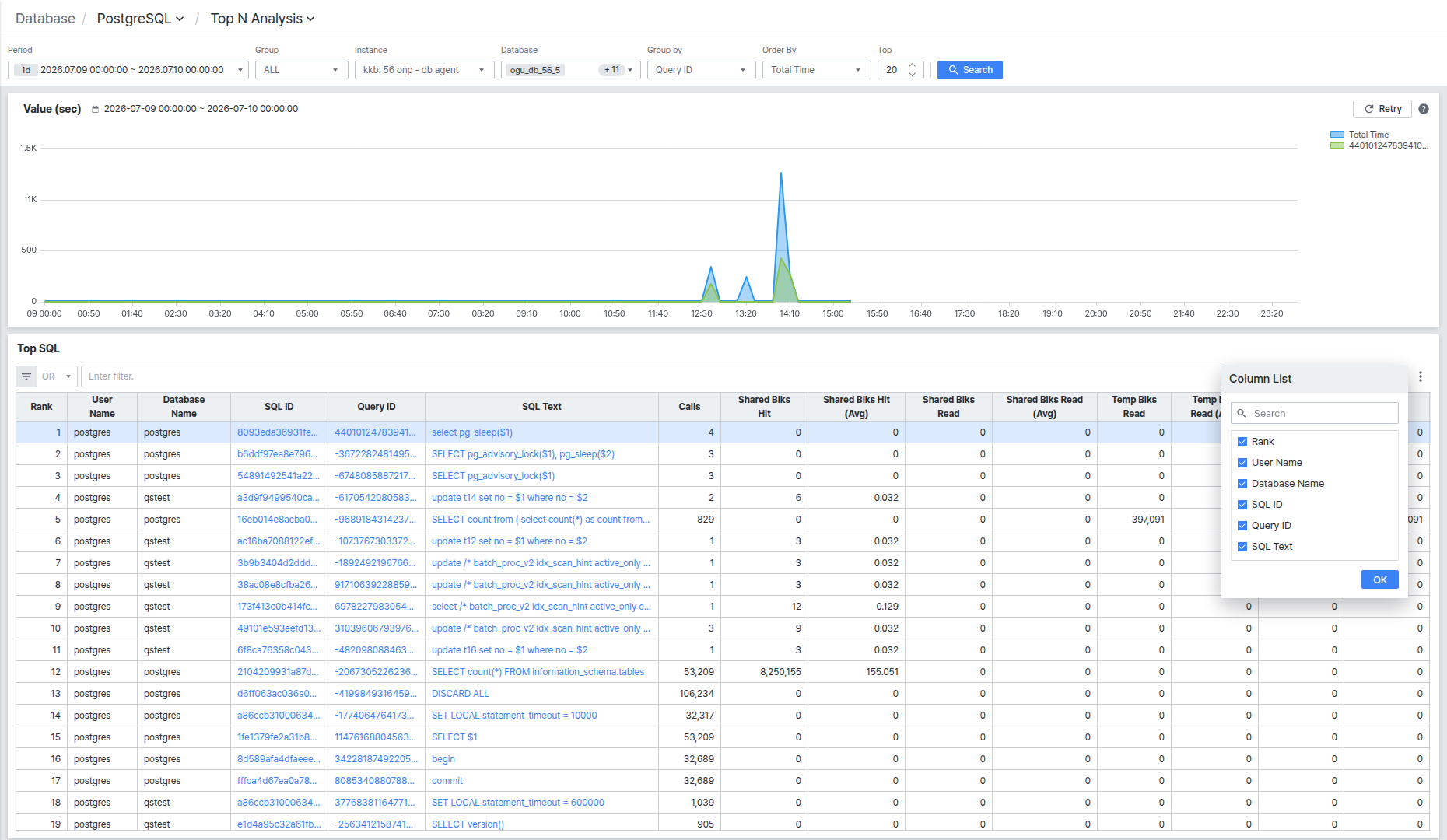Image resolution: width=1447 pixels, height=840 pixels.
Task: Click the Retry refresh button
Action: coord(1382,109)
